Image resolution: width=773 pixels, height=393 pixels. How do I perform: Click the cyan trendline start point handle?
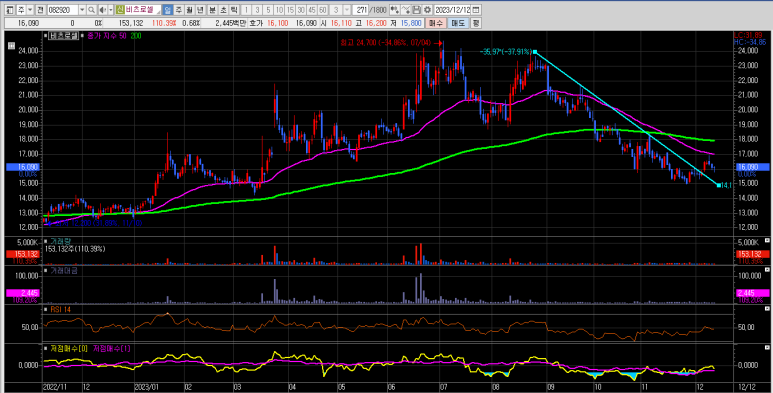tap(535, 52)
